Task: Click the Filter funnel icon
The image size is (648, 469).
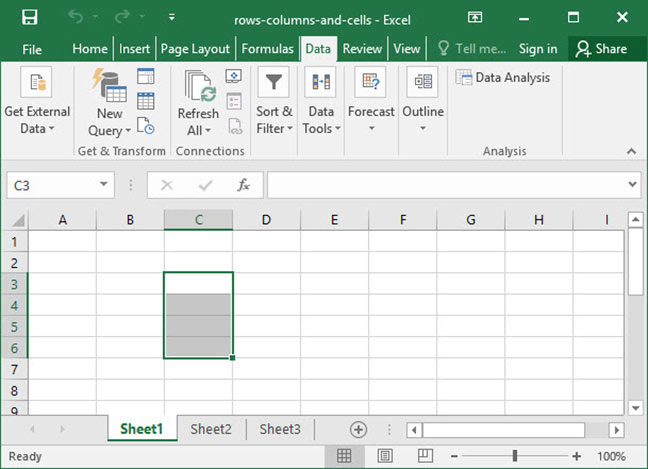Action: [273, 83]
